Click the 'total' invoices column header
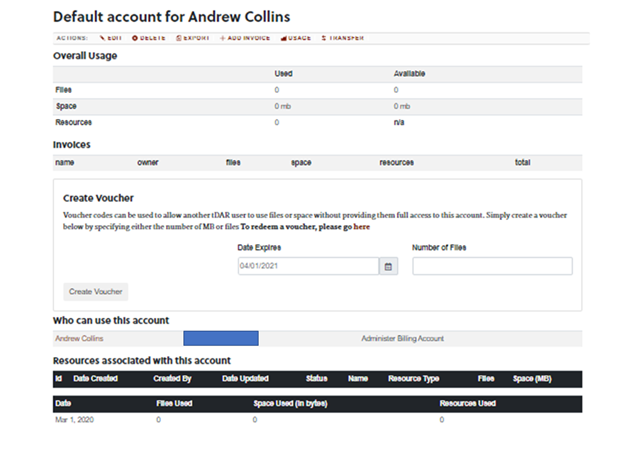Image resolution: width=624 pixels, height=455 pixels. click(x=523, y=162)
